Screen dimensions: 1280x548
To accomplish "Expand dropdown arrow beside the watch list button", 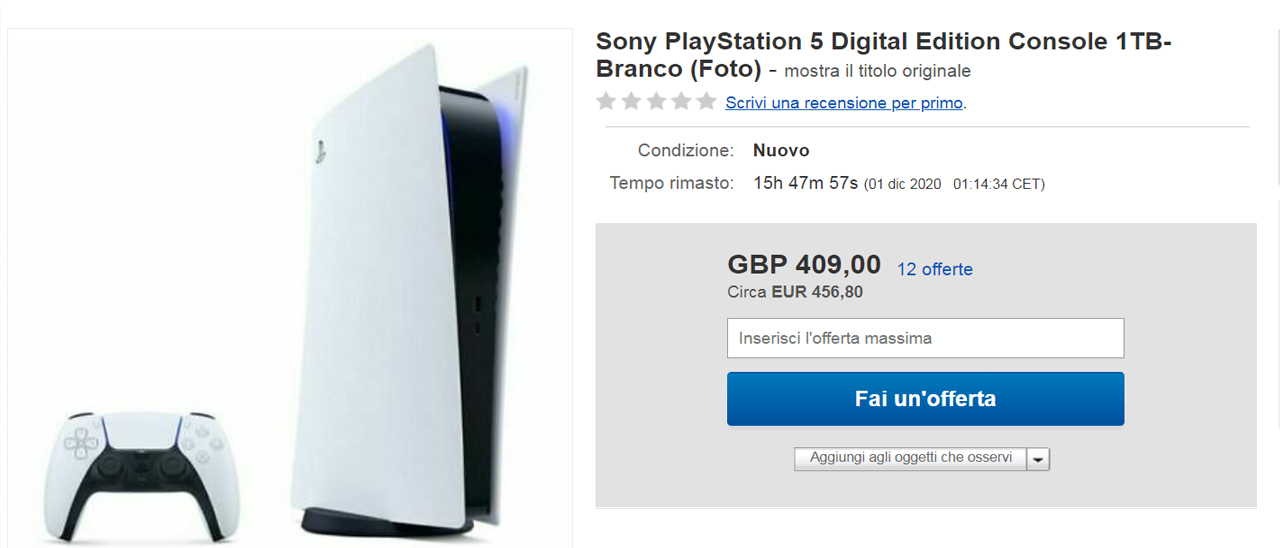I will (x=1038, y=459).
